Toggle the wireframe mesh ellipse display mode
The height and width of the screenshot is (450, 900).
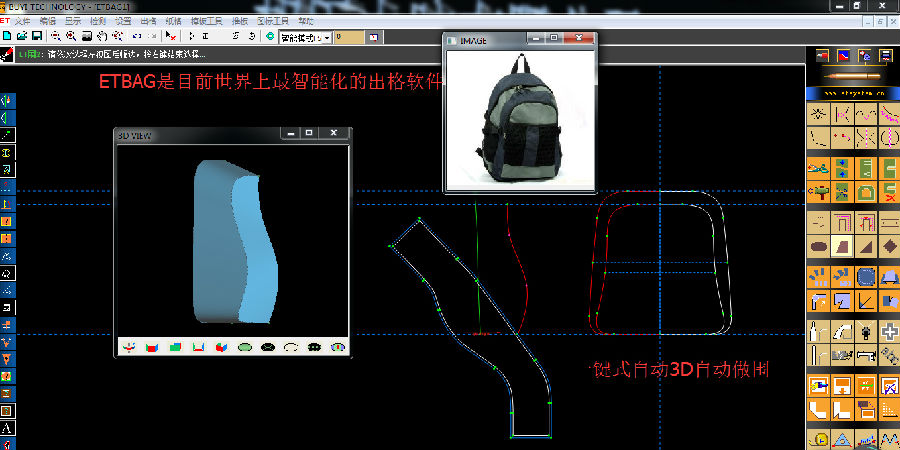tap(268, 347)
